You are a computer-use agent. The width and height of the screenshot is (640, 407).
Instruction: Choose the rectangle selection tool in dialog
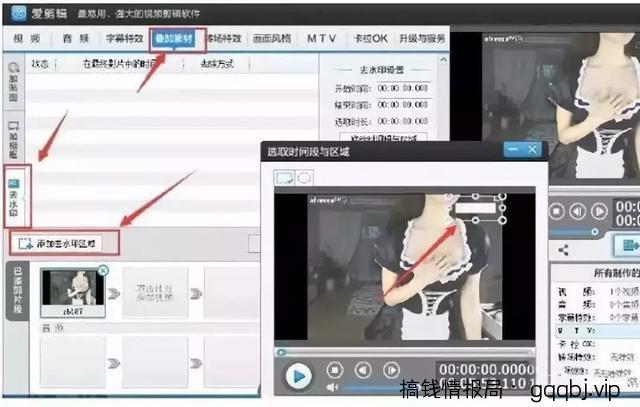[284, 178]
